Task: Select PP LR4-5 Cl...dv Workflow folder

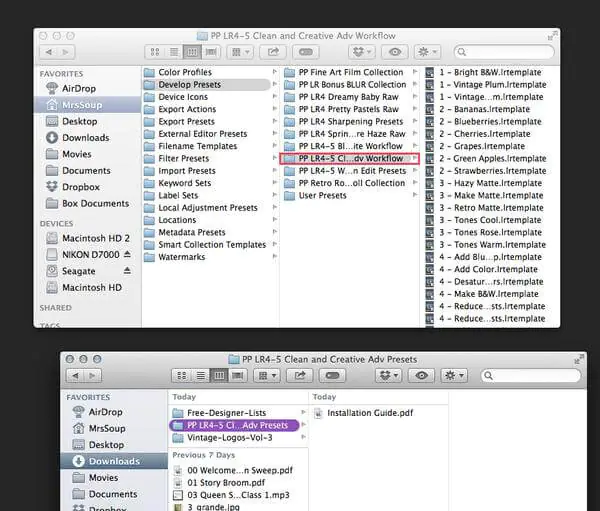Action: pos(349,158)
